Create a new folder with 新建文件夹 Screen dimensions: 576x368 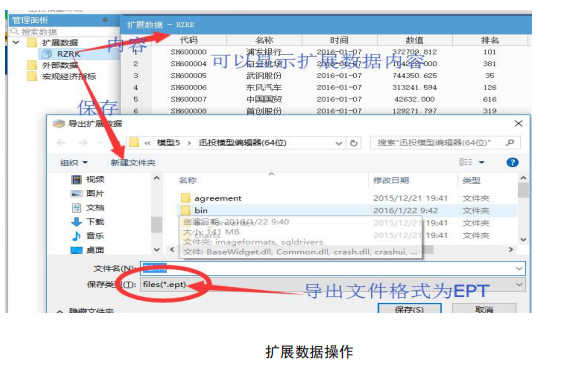(133, 162)
